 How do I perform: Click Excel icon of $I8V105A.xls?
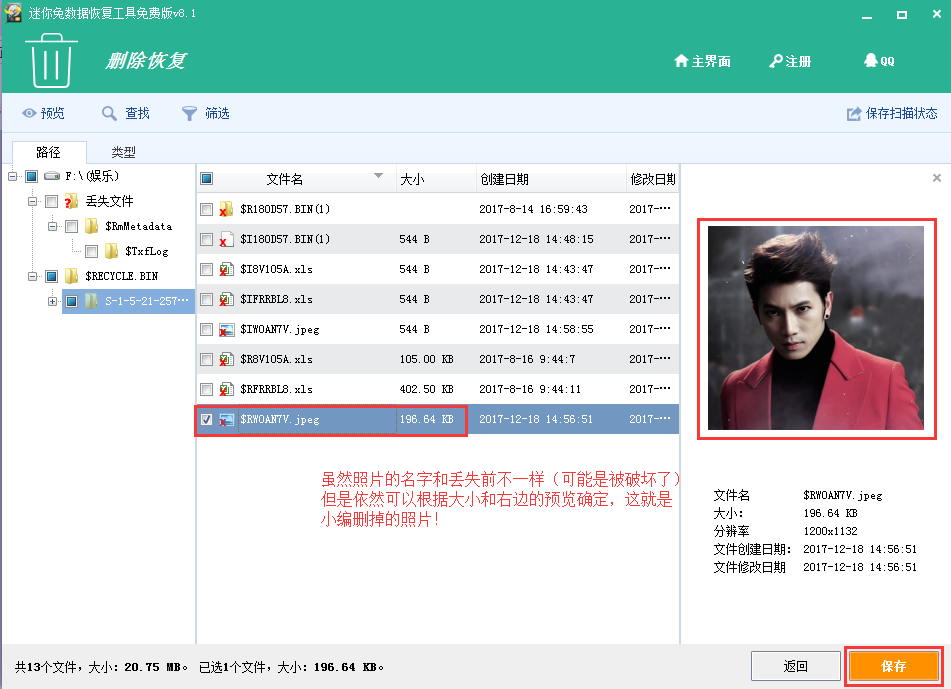[x=226, y=269]
